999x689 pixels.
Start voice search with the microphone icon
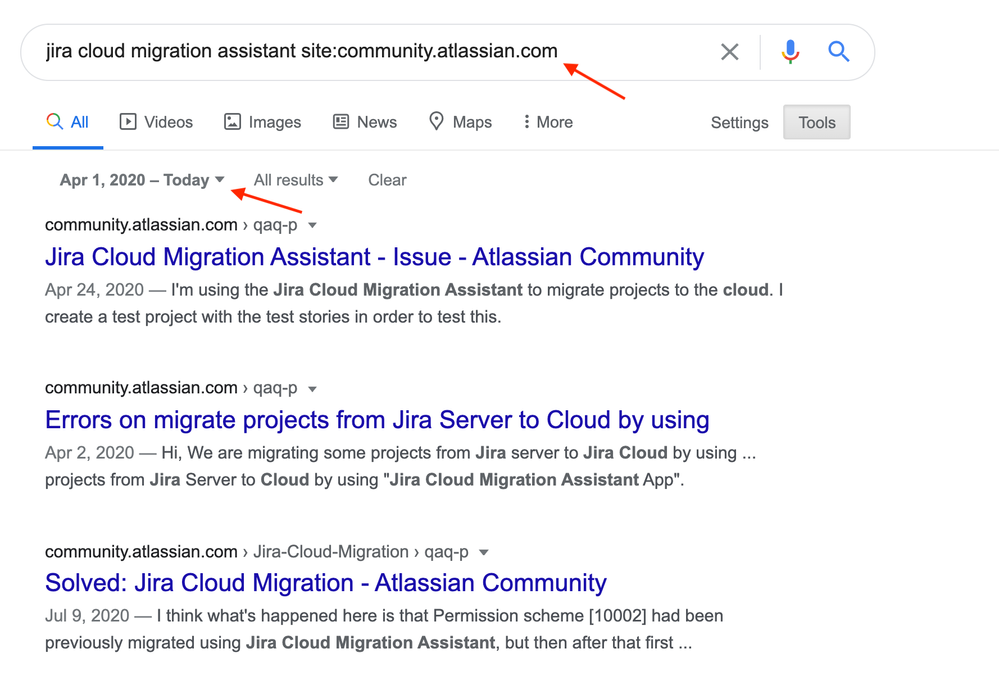(x=790, y=52)
